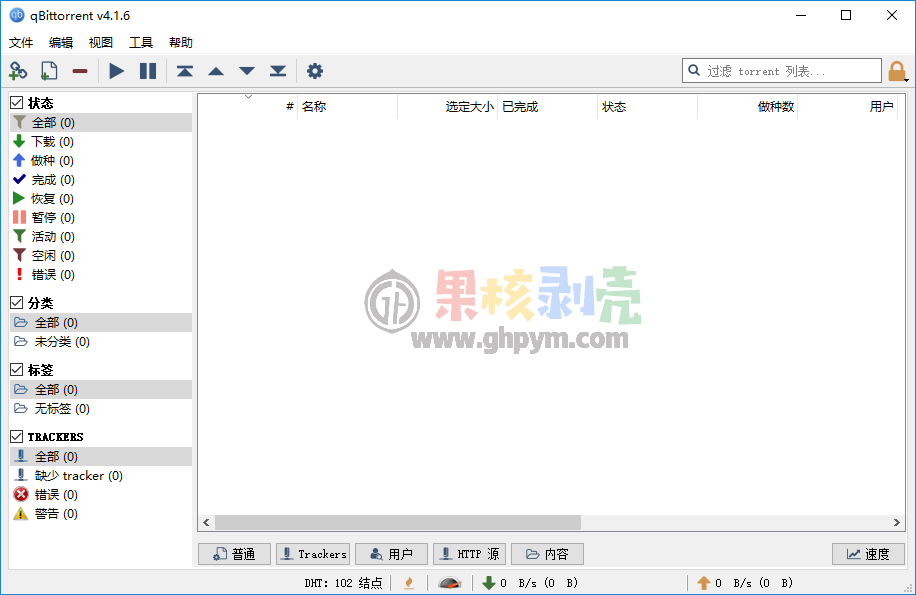Select 全部 (0) under 状态

pos(101,123)
